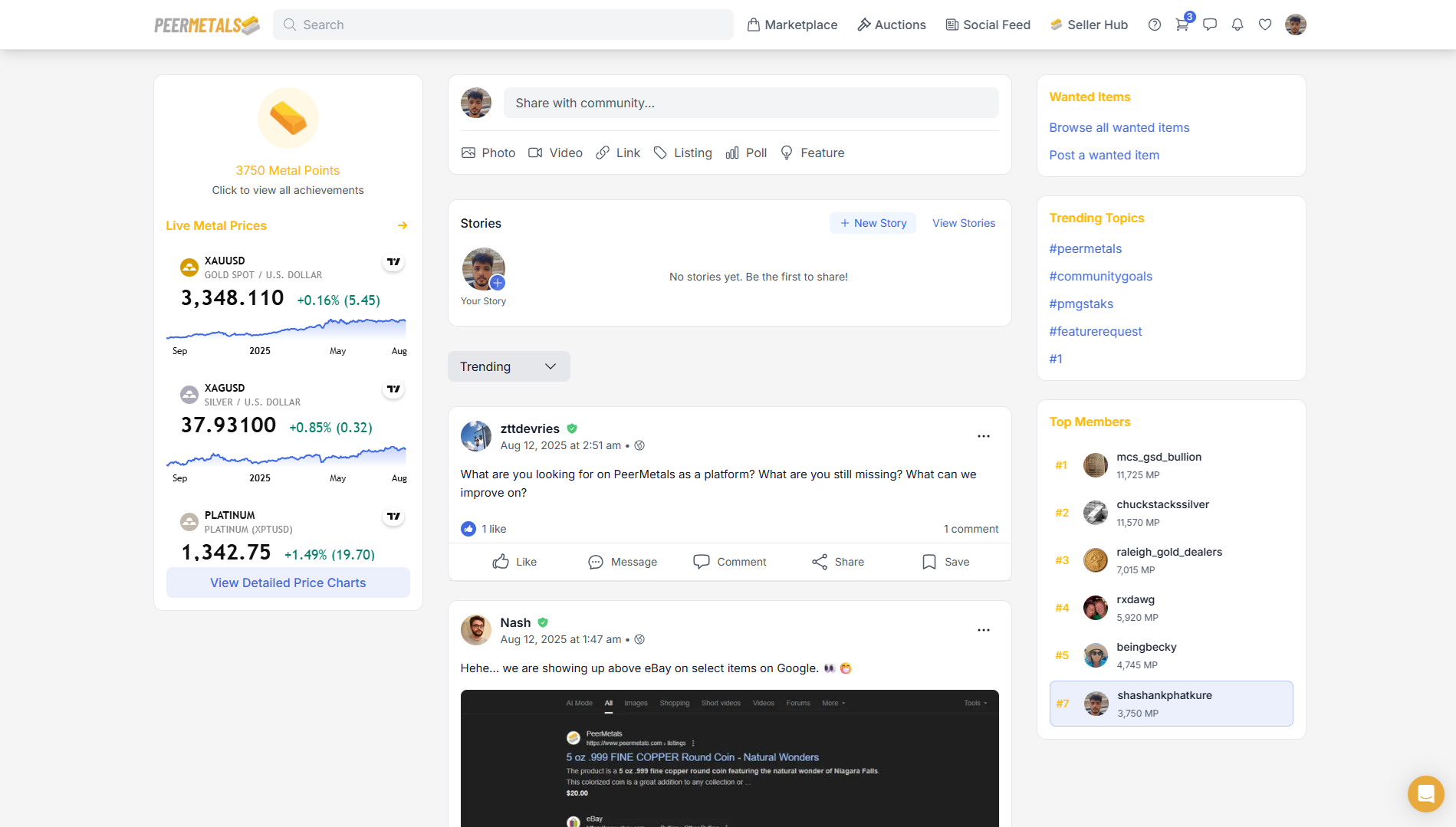Image resolution: width=1456 pixels, height=827 pixels.
Task: Go to Social Feed
Action: [x=988, y=25]
